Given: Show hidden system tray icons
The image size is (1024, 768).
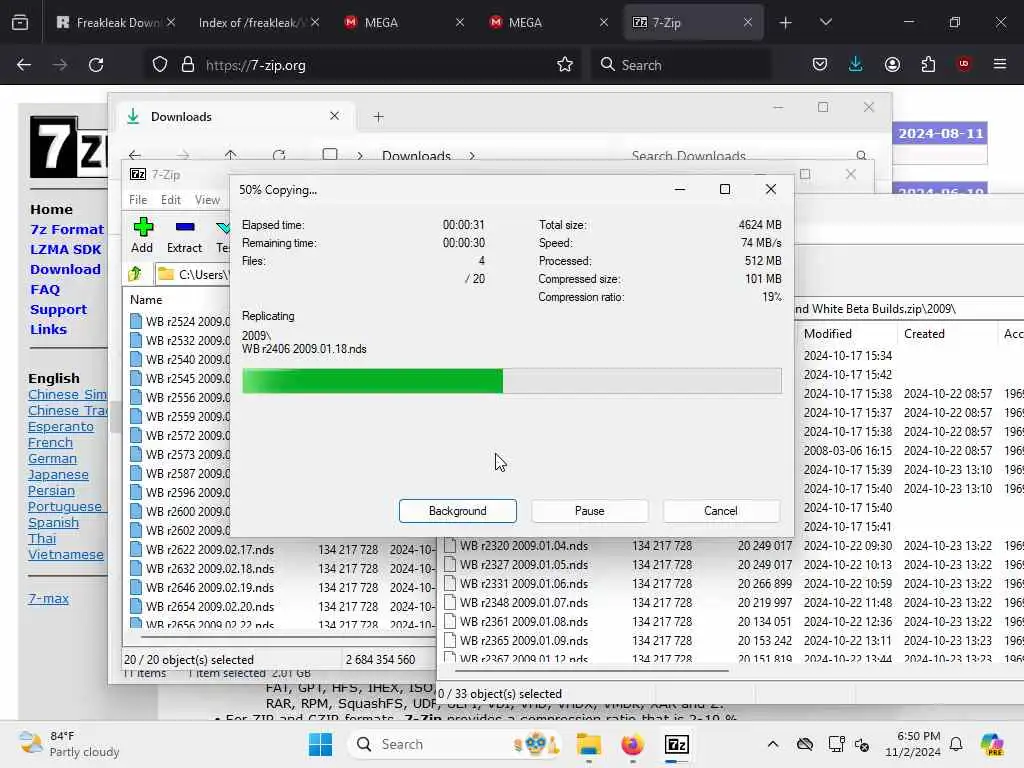Looking at the screenshot, I should point(773,744).
